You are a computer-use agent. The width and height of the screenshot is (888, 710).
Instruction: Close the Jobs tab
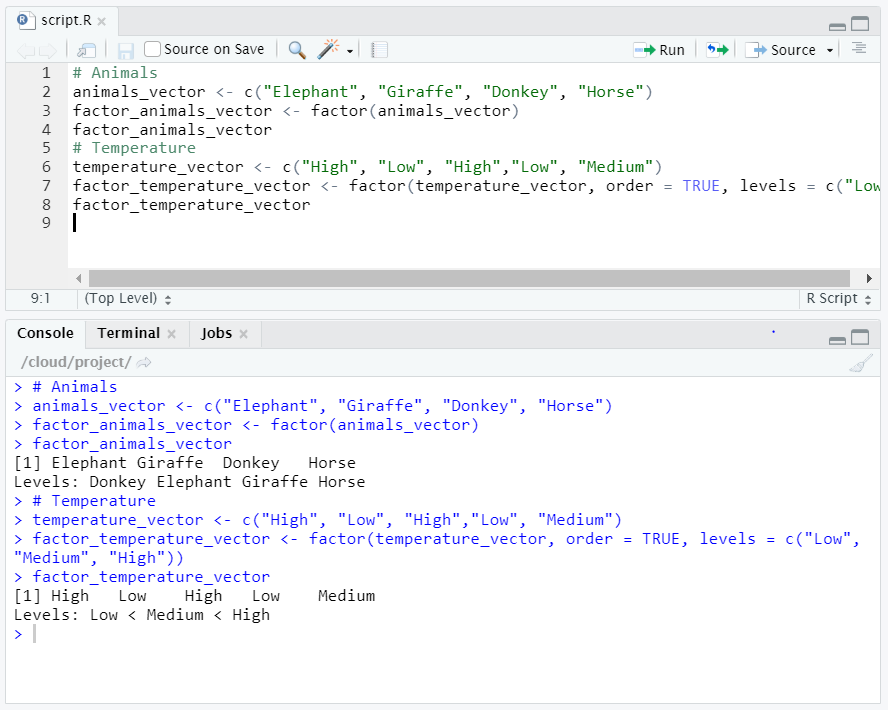[244, 334]
